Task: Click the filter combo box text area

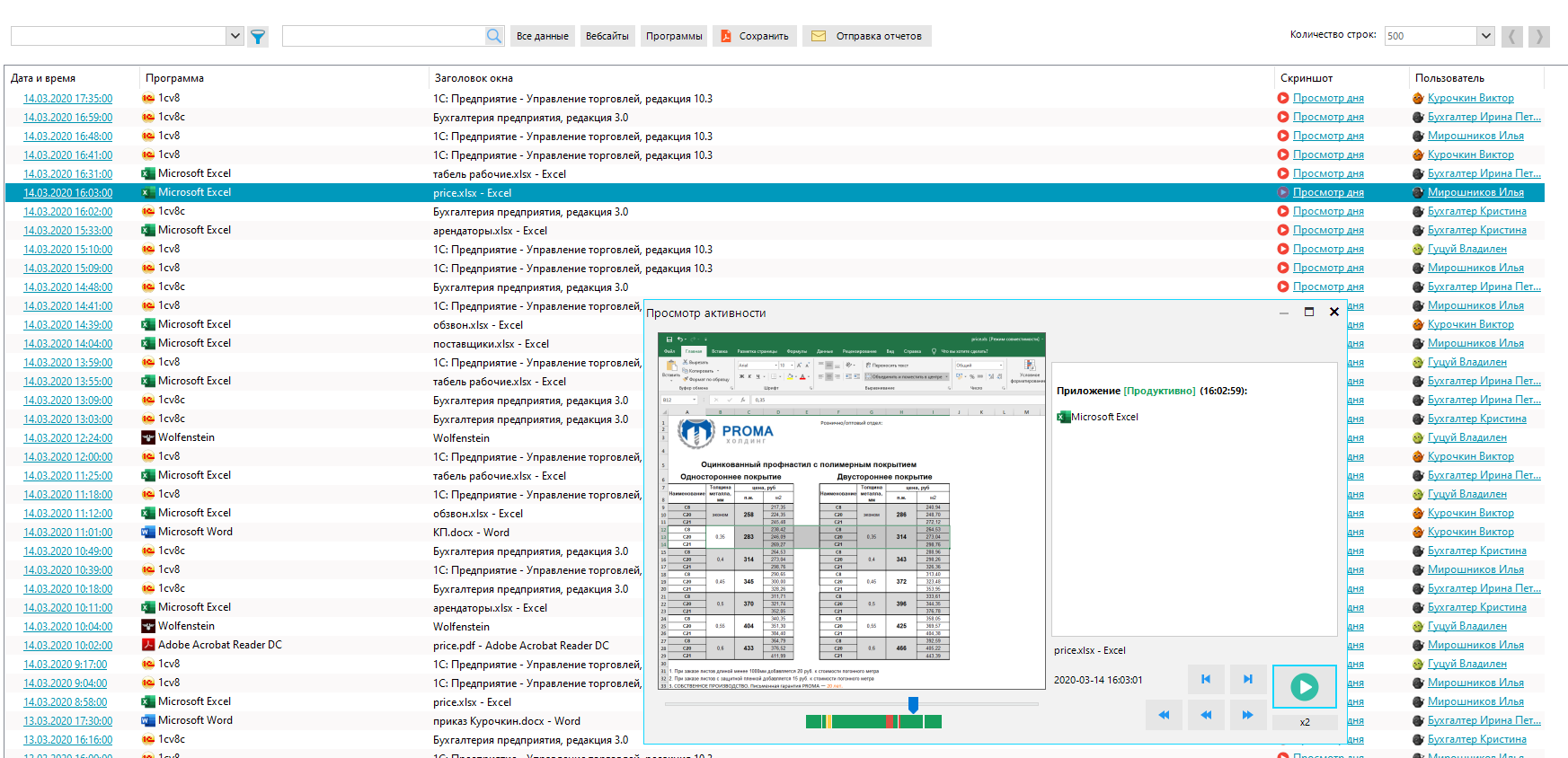Action: pyautogui.click(x=120, y=36)
